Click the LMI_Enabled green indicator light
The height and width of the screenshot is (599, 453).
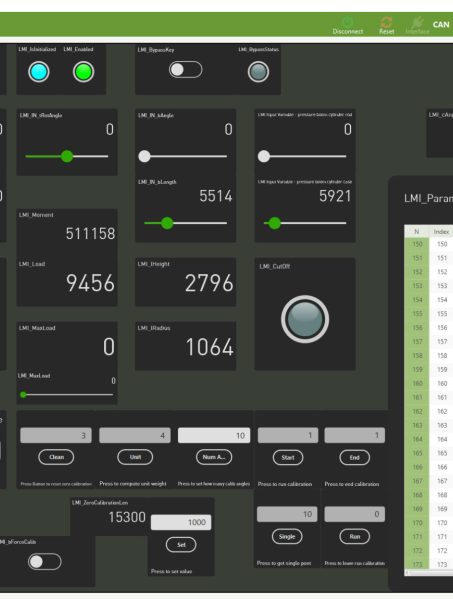tap(83, 72)
